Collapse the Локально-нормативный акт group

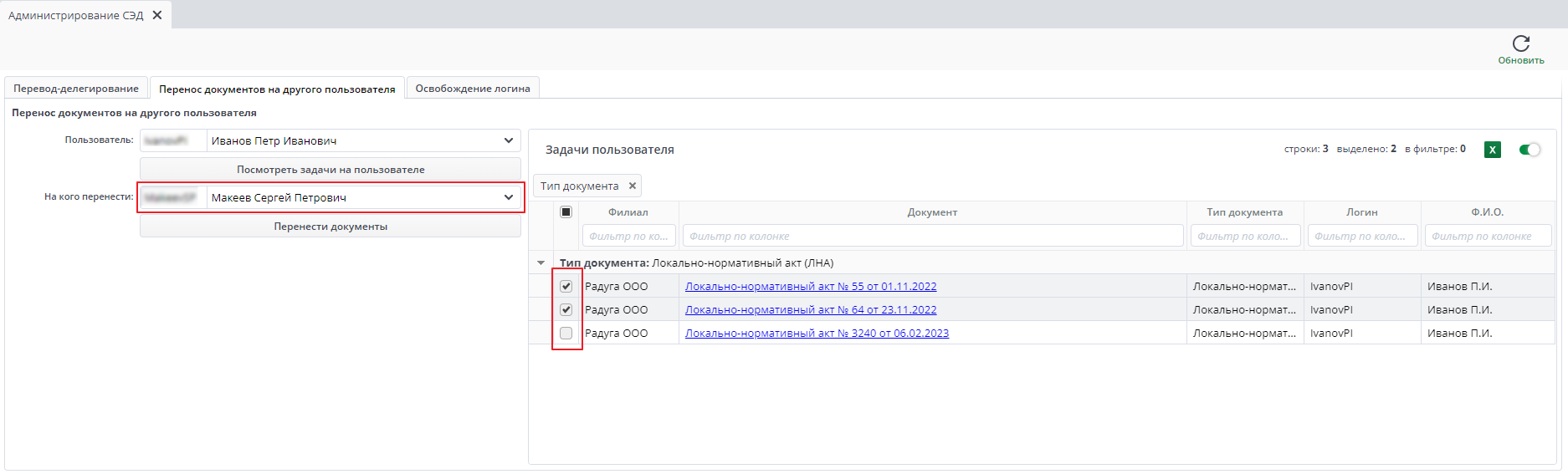[x=541, y=262]
